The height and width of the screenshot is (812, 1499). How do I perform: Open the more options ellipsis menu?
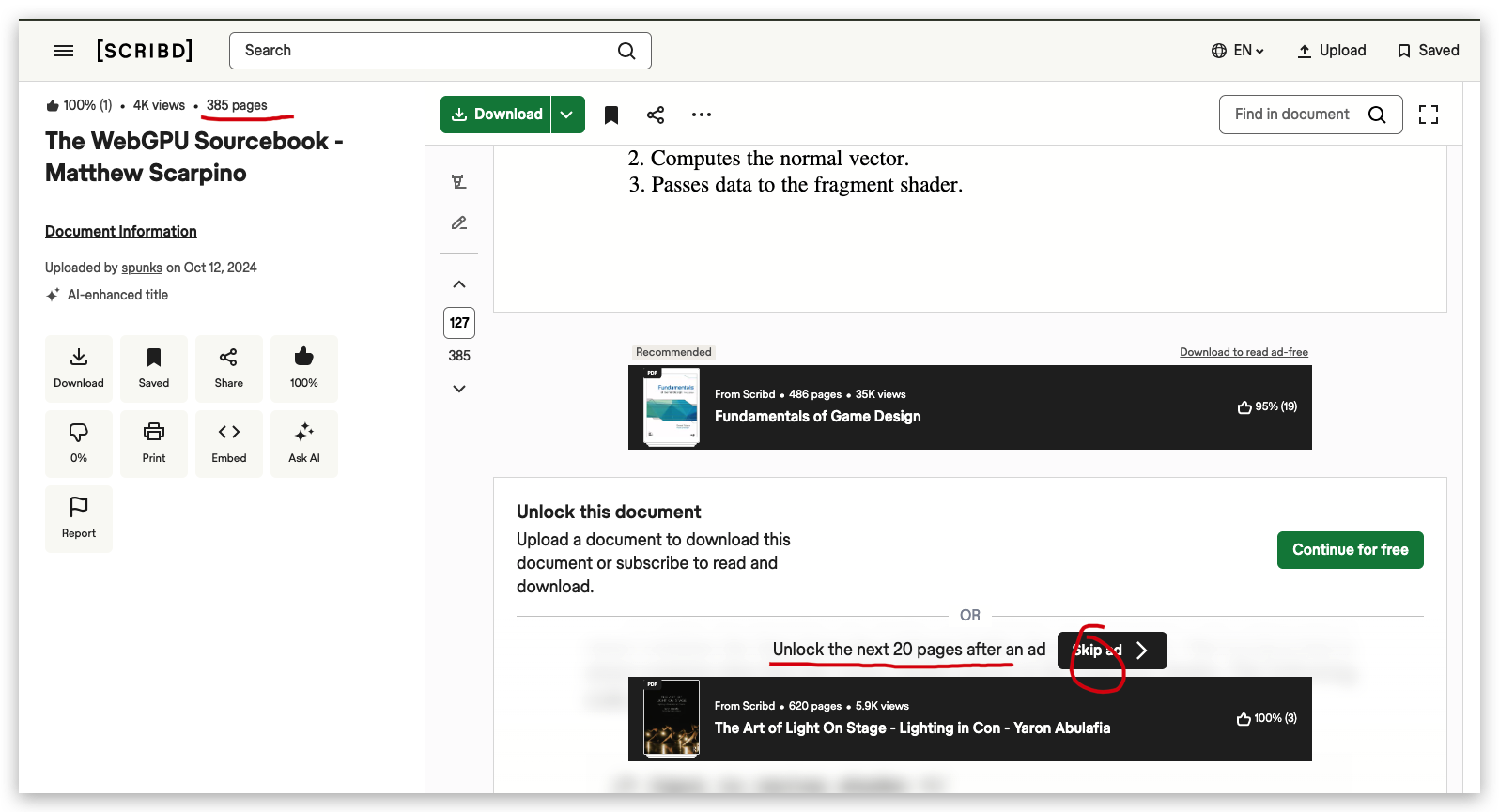coord(702,115)
